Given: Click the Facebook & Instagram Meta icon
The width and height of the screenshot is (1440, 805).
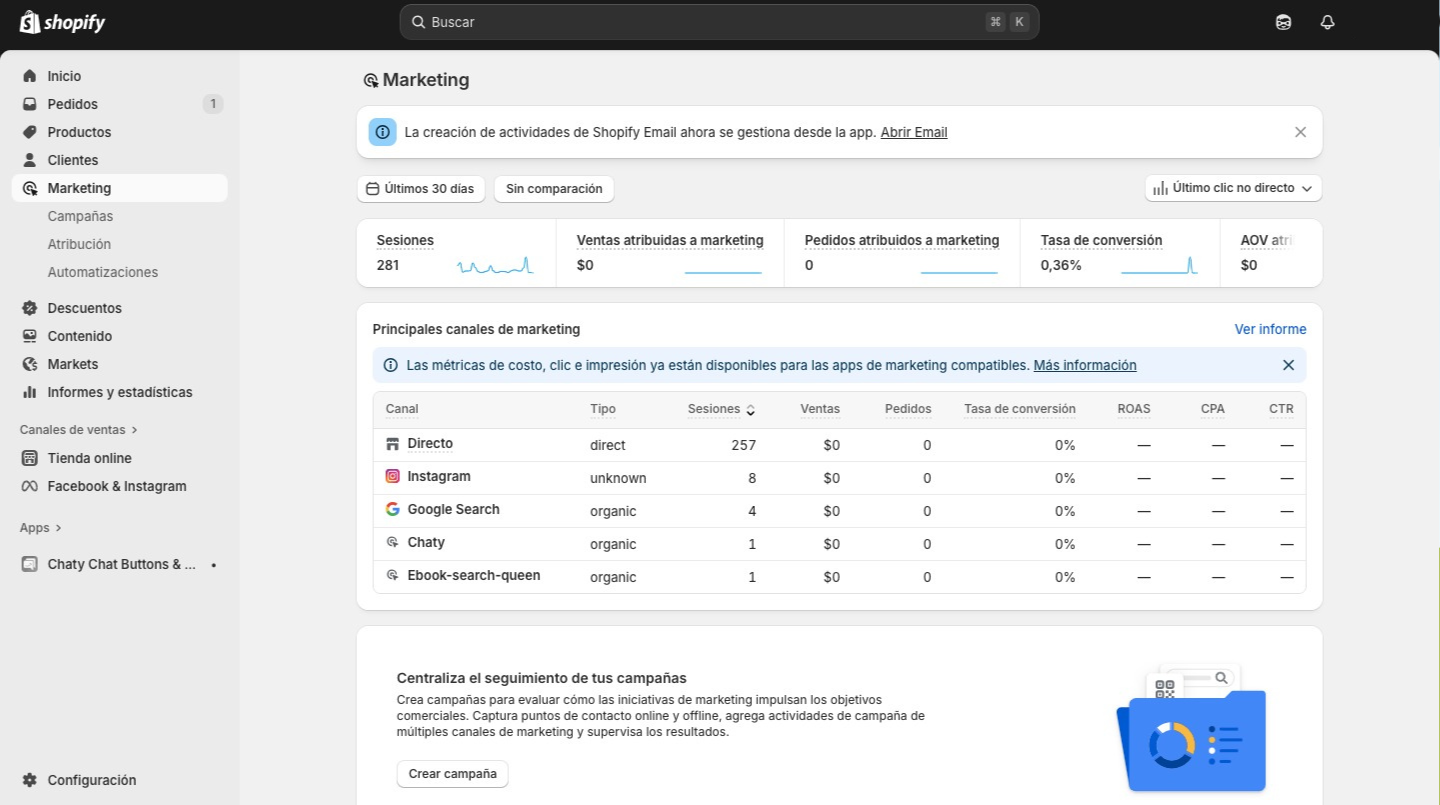Looking at the screenshot, I should coord(29,486).
